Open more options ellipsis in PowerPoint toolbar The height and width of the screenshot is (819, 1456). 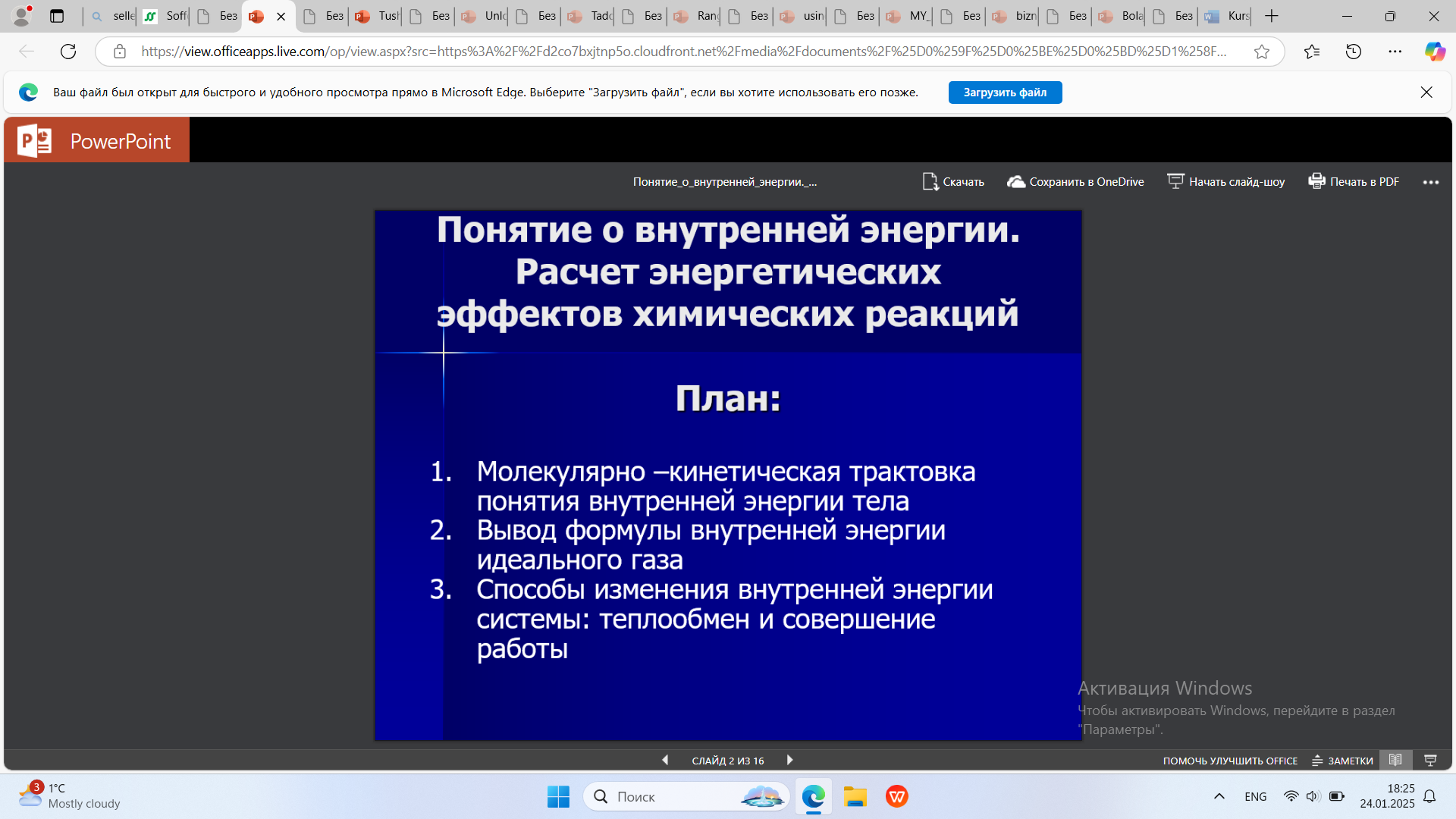(1431, 183)
